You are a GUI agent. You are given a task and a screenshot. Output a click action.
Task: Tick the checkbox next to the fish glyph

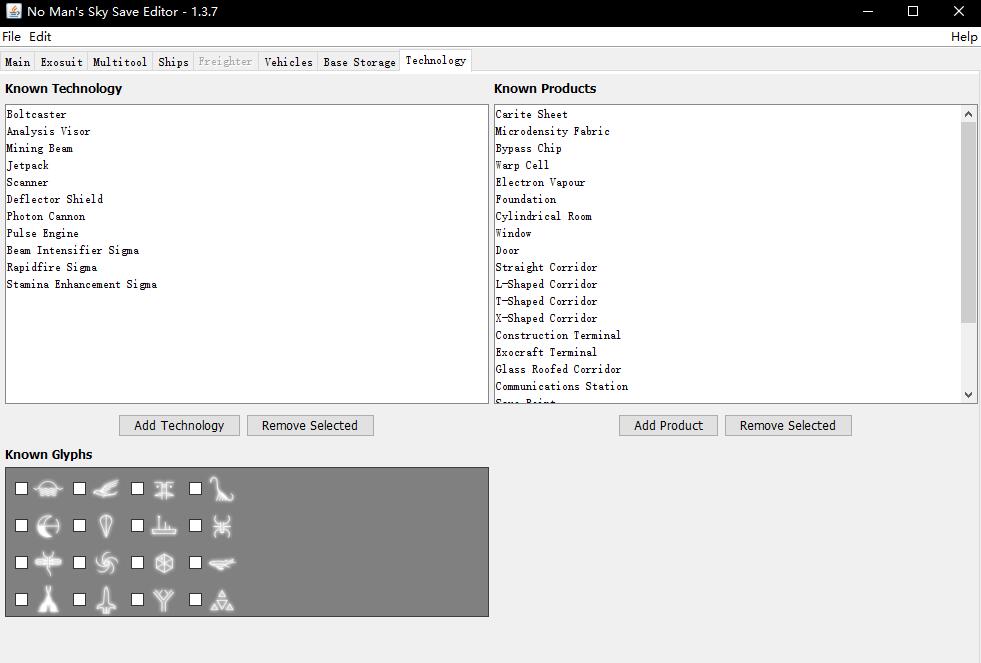click(196, 563)
